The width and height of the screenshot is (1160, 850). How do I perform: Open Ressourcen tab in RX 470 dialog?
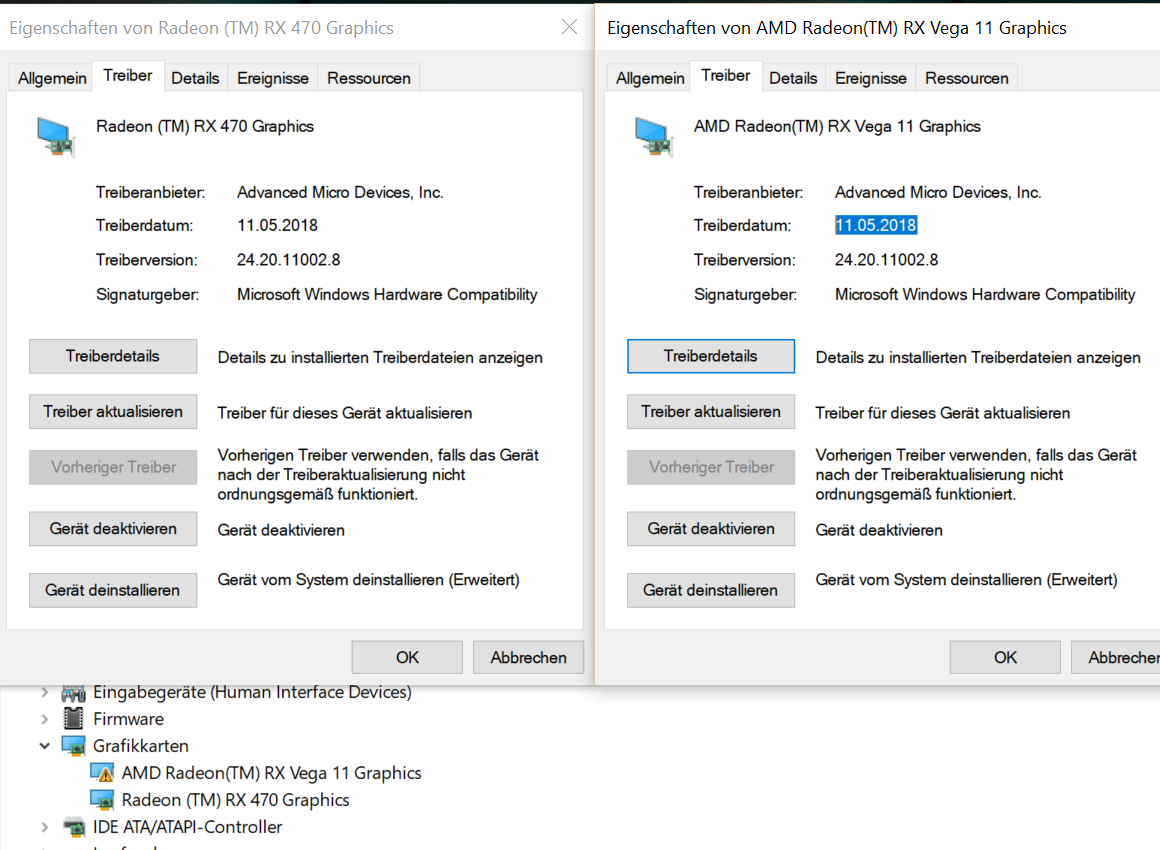point(368,78)
